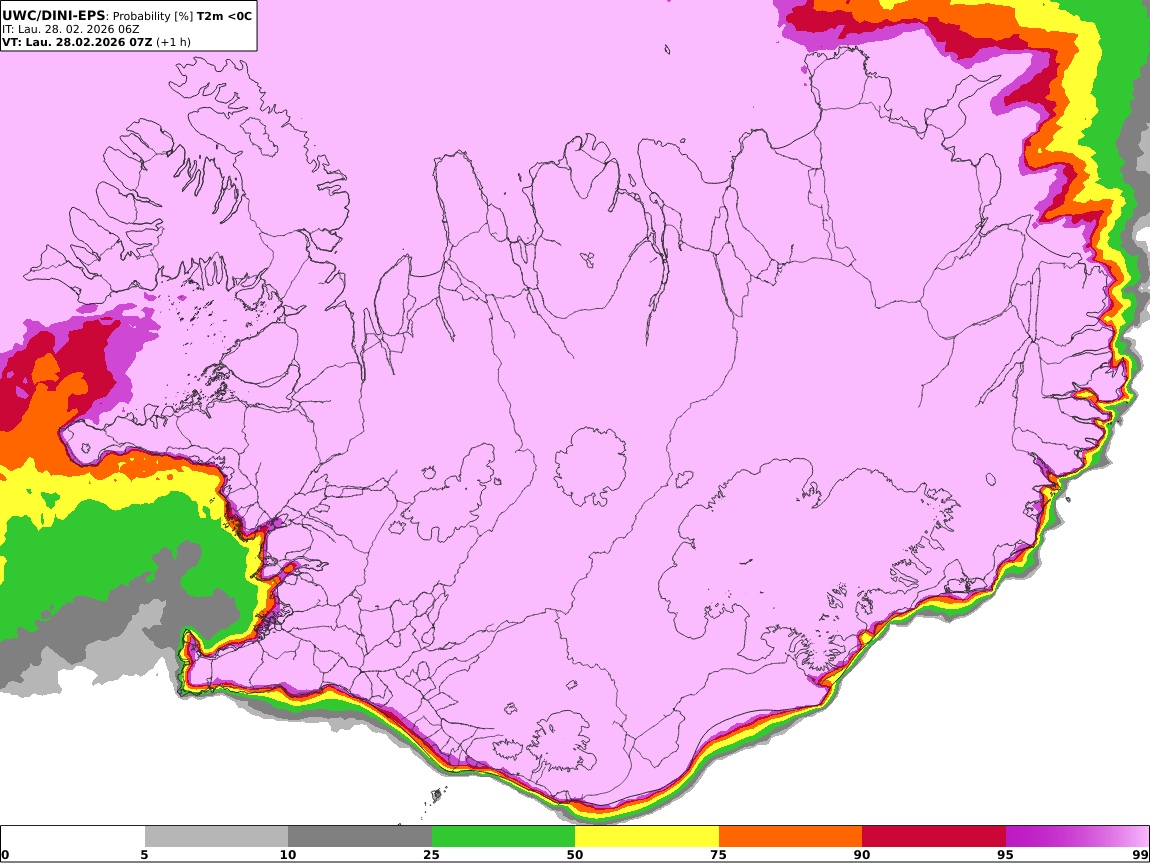Click the '(+1 h)' forecast offset text
This screenshot has width=1150, height=863.
click(173, 42)
